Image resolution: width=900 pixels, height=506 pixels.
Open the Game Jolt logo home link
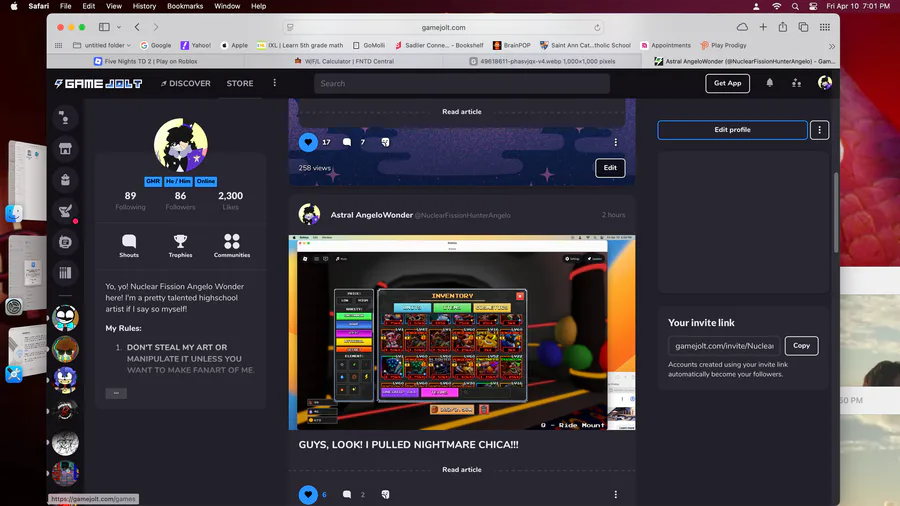click(x=98, y=84)
